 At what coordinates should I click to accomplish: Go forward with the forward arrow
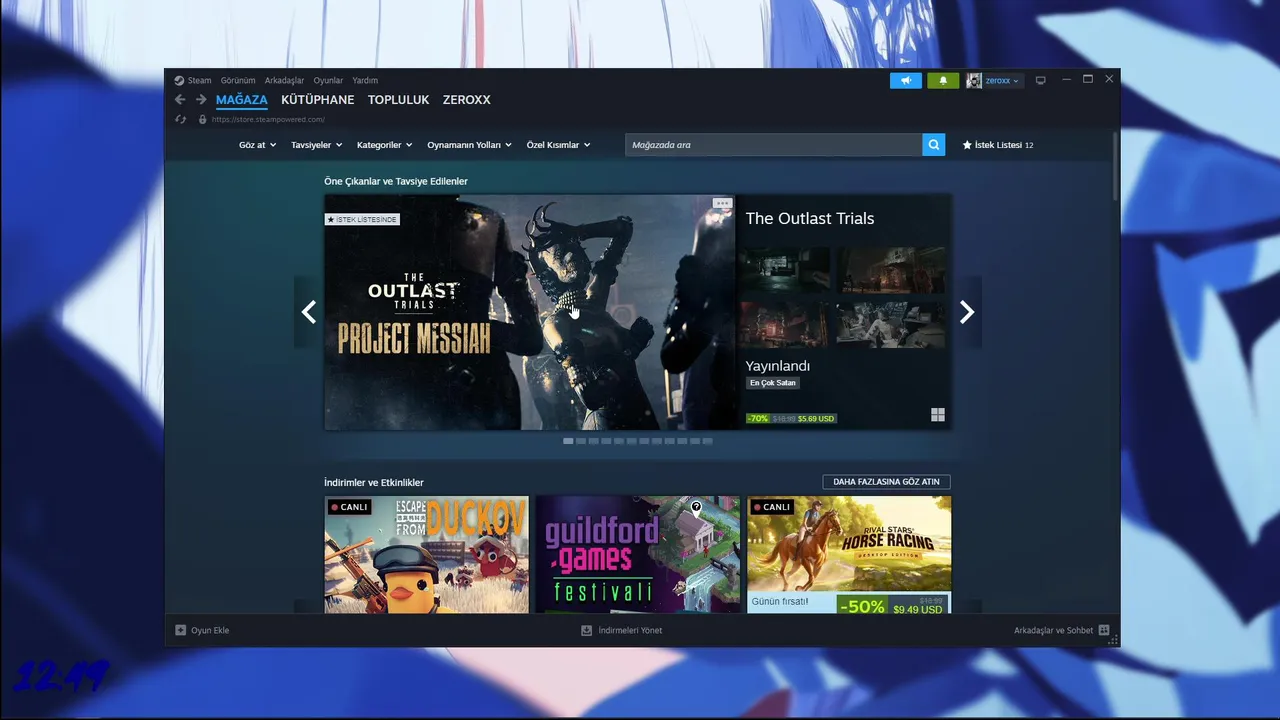coord(201,100)
